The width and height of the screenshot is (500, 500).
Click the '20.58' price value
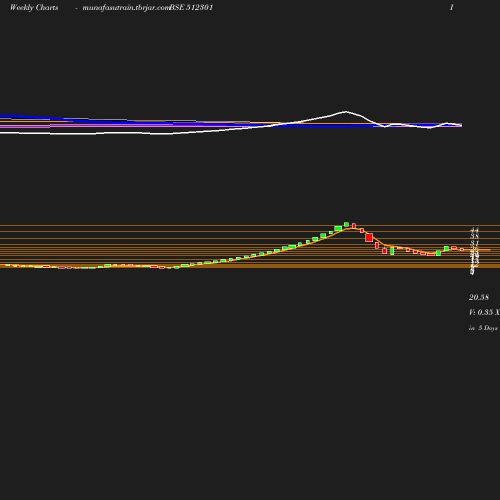coord(479,297)
